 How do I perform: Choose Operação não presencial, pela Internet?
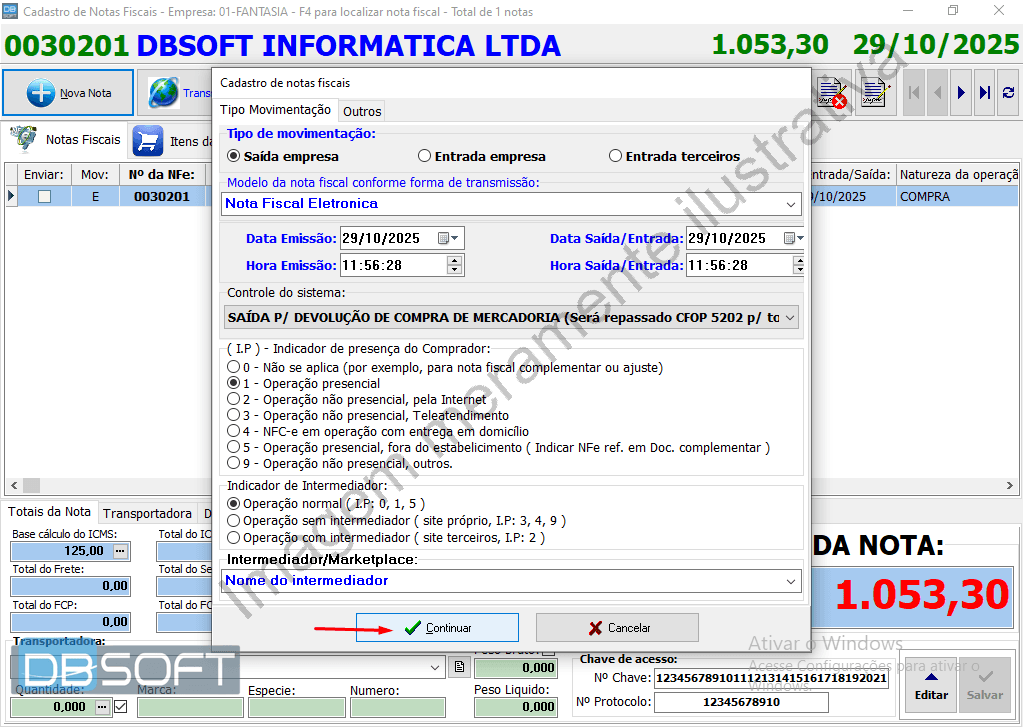point(234,400)
